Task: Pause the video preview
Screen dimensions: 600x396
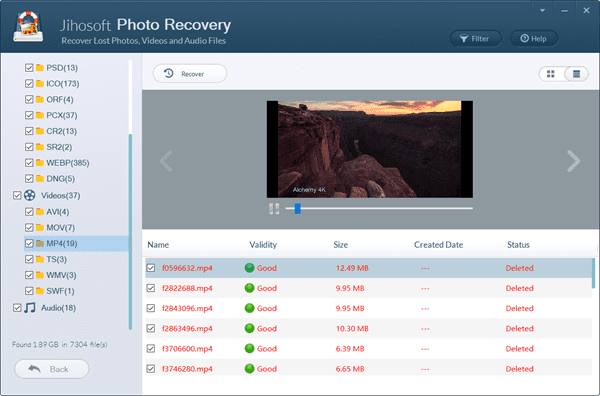Action: click(274, 209)
